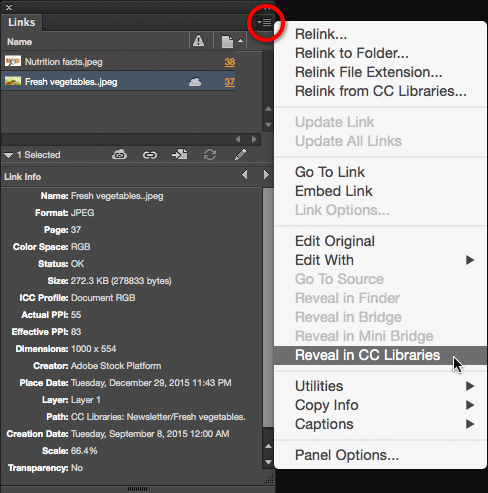The image size is (488, 493).
Task: Click the Link Info scrollbar thumb
Action: click(268, 307)
